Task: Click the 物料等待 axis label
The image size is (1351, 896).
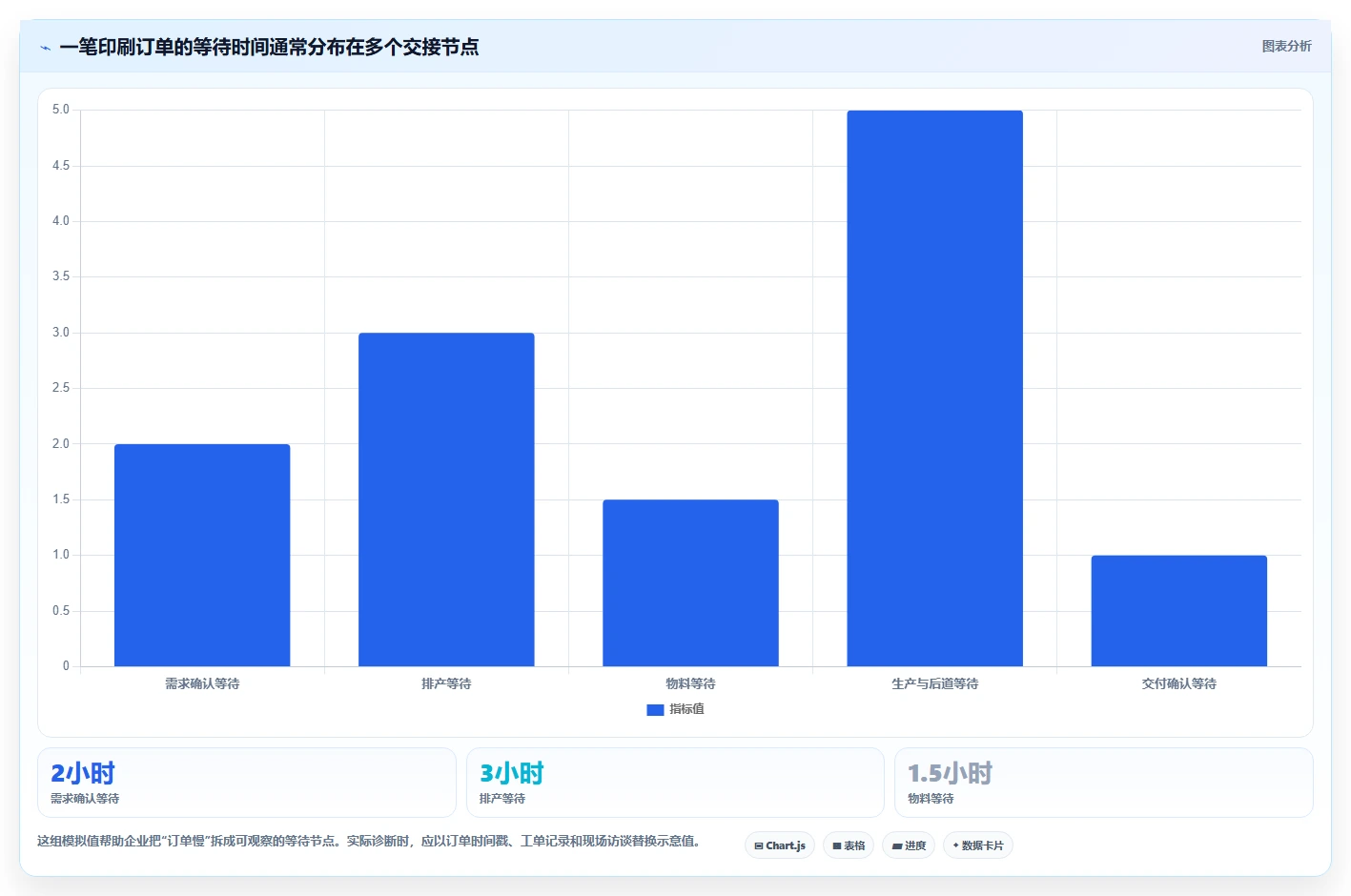Action: 690,683
